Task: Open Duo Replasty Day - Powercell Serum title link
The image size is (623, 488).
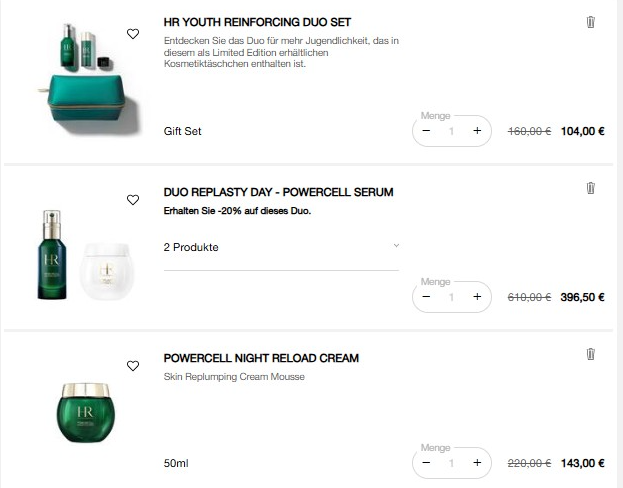Action: [x=278, y=192]
